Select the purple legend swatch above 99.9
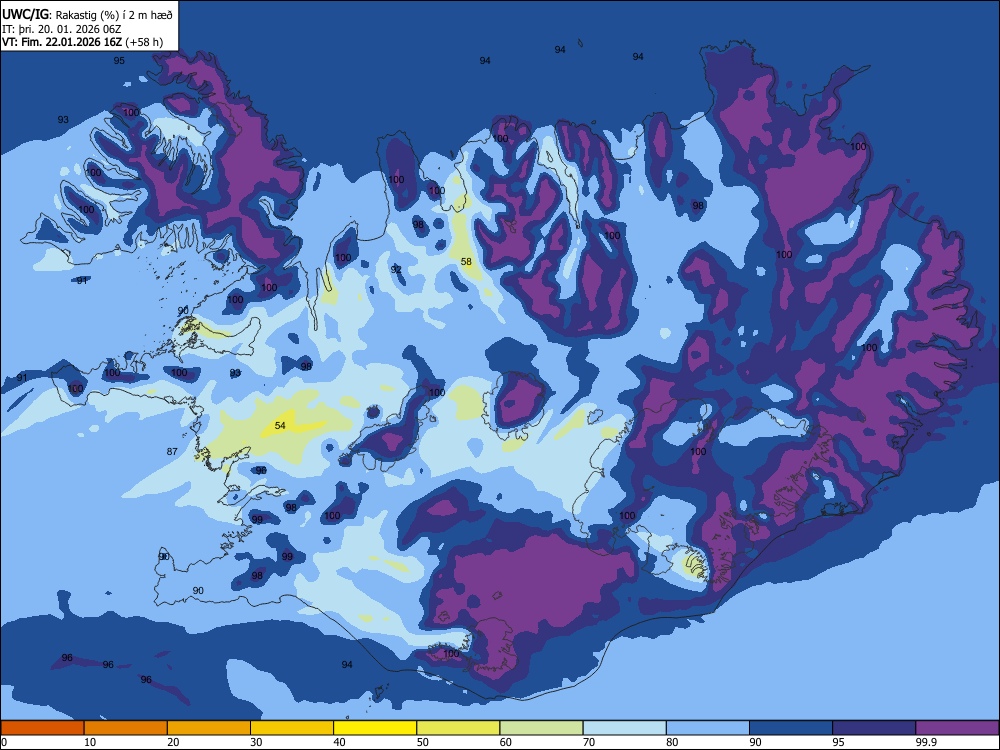1000x750 pixels. (x=957, y=728)
